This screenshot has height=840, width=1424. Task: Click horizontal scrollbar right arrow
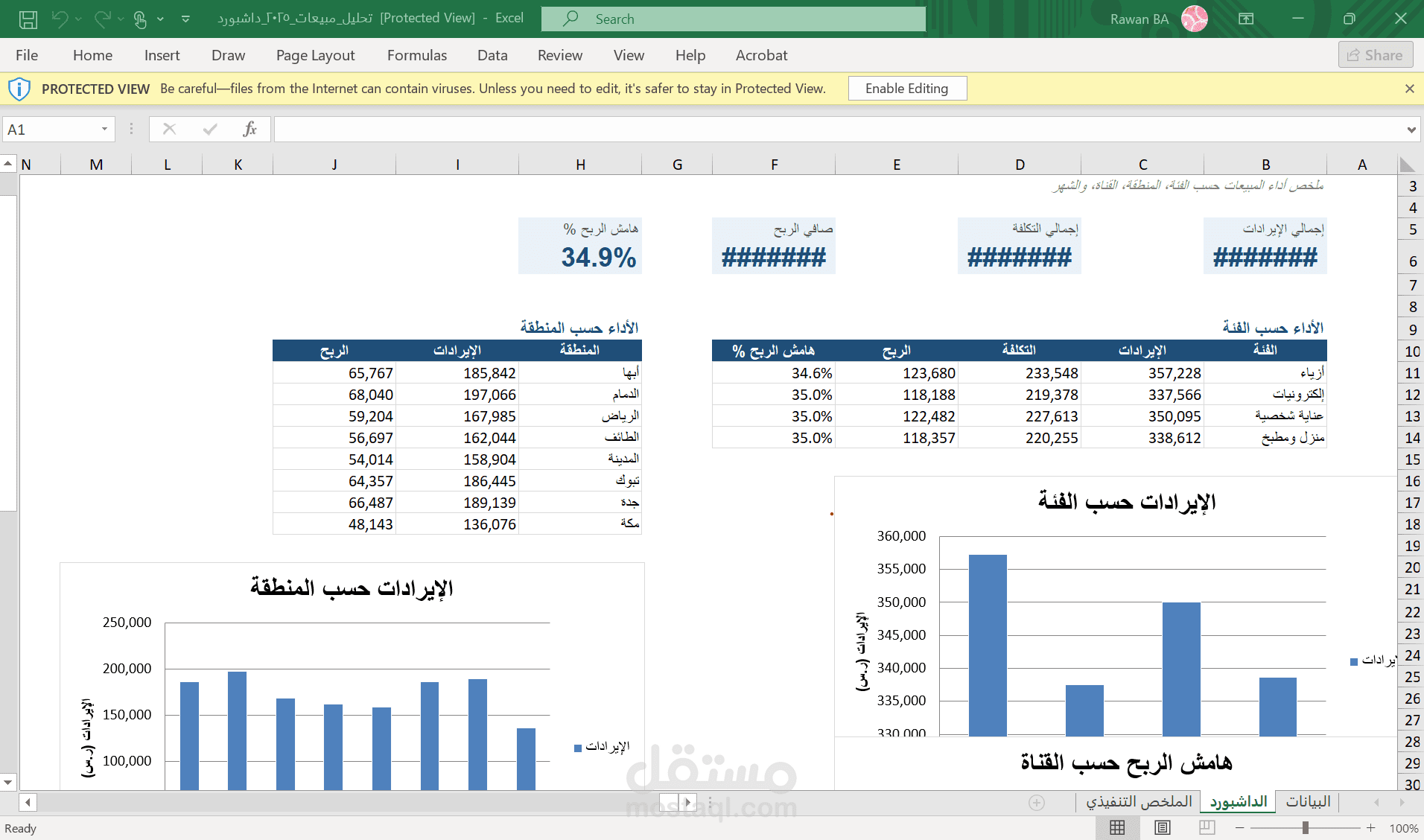point(688,802)
